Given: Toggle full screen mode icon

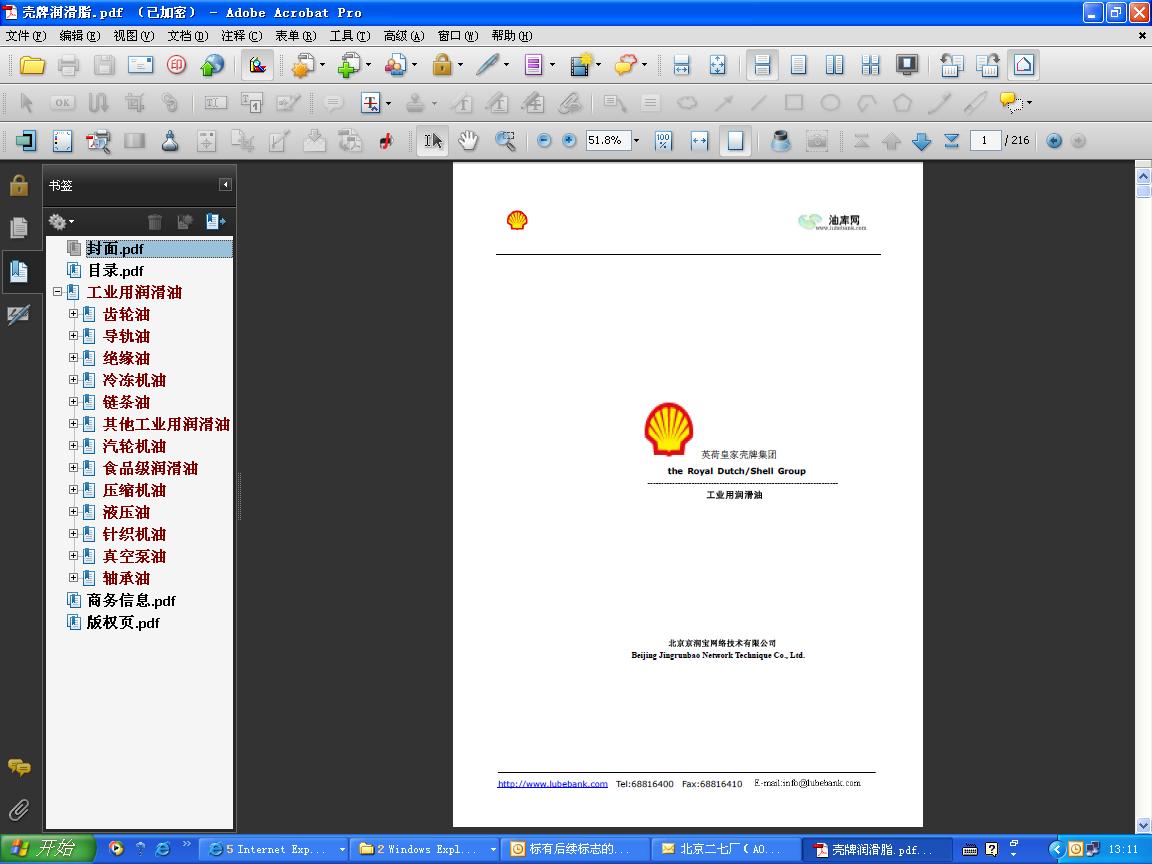Looking at the screenshot, I should pos(907,65).
